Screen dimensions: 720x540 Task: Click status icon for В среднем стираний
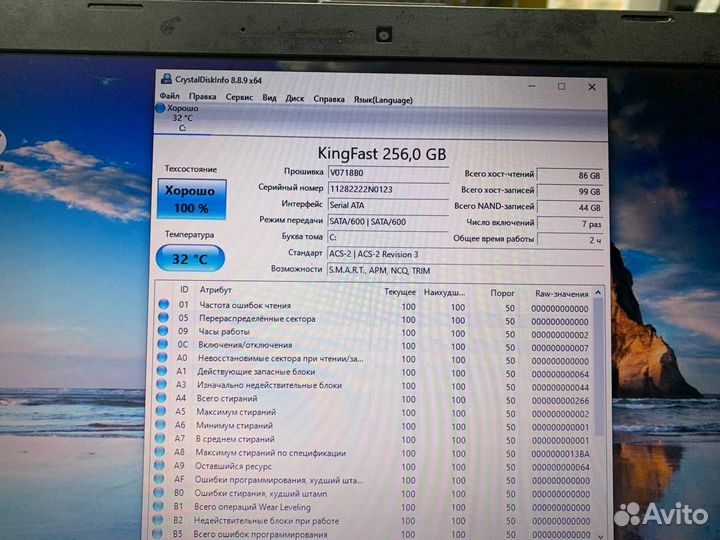[x=159, y=438]
